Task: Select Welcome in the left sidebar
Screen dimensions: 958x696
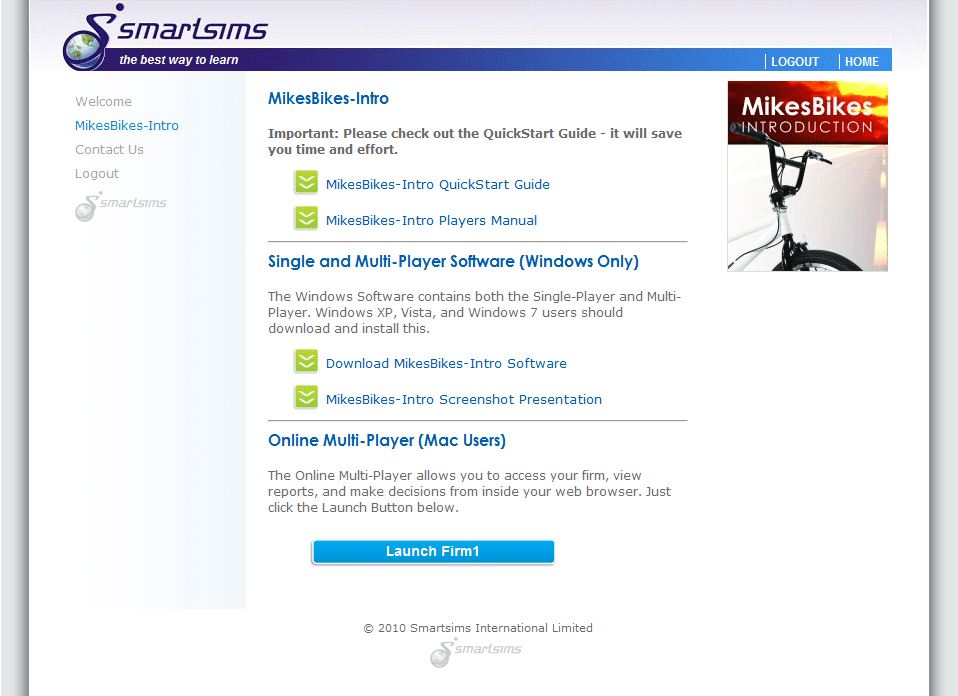Action: [103, 102]
